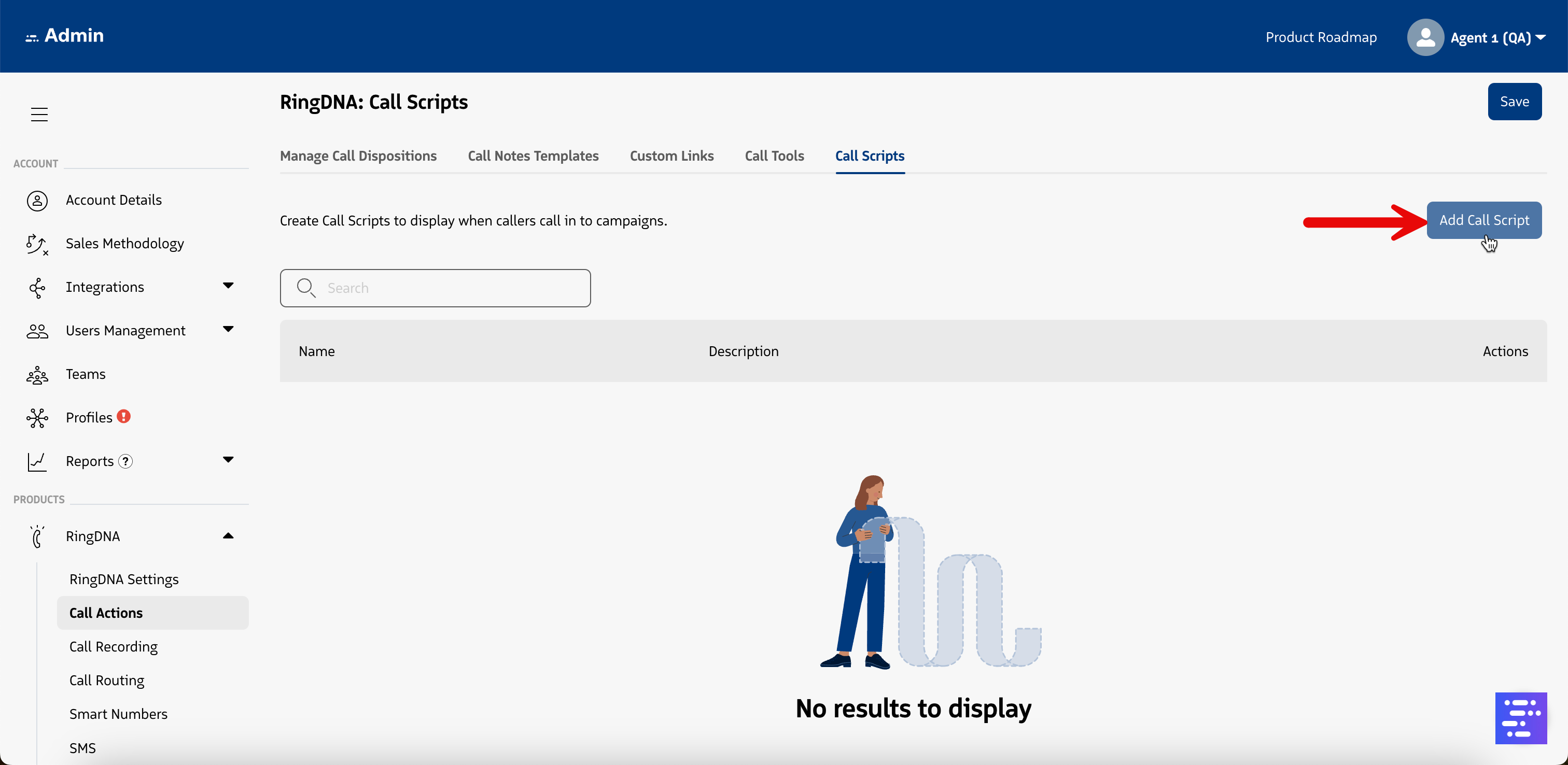Open Call Recording in the sidebar
Viewport: 1568px width, 765px height.
(x=113, y=646)
